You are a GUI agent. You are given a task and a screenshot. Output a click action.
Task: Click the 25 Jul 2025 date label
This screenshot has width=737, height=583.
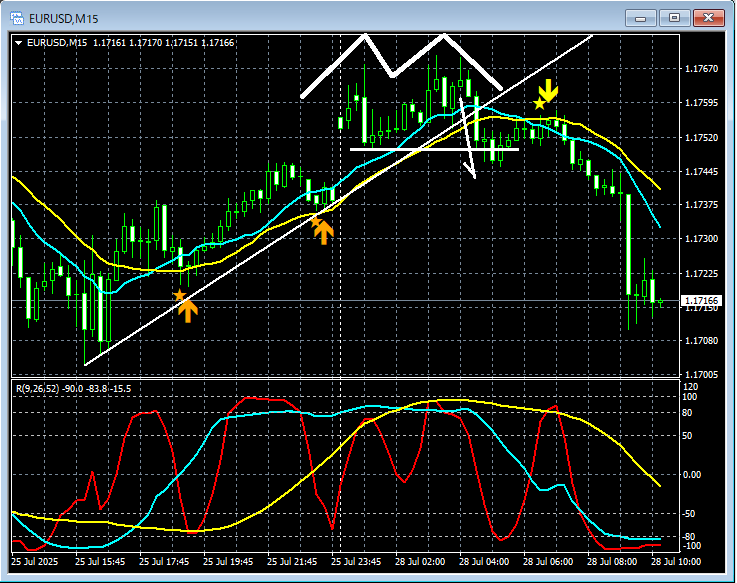click(35, 562)
